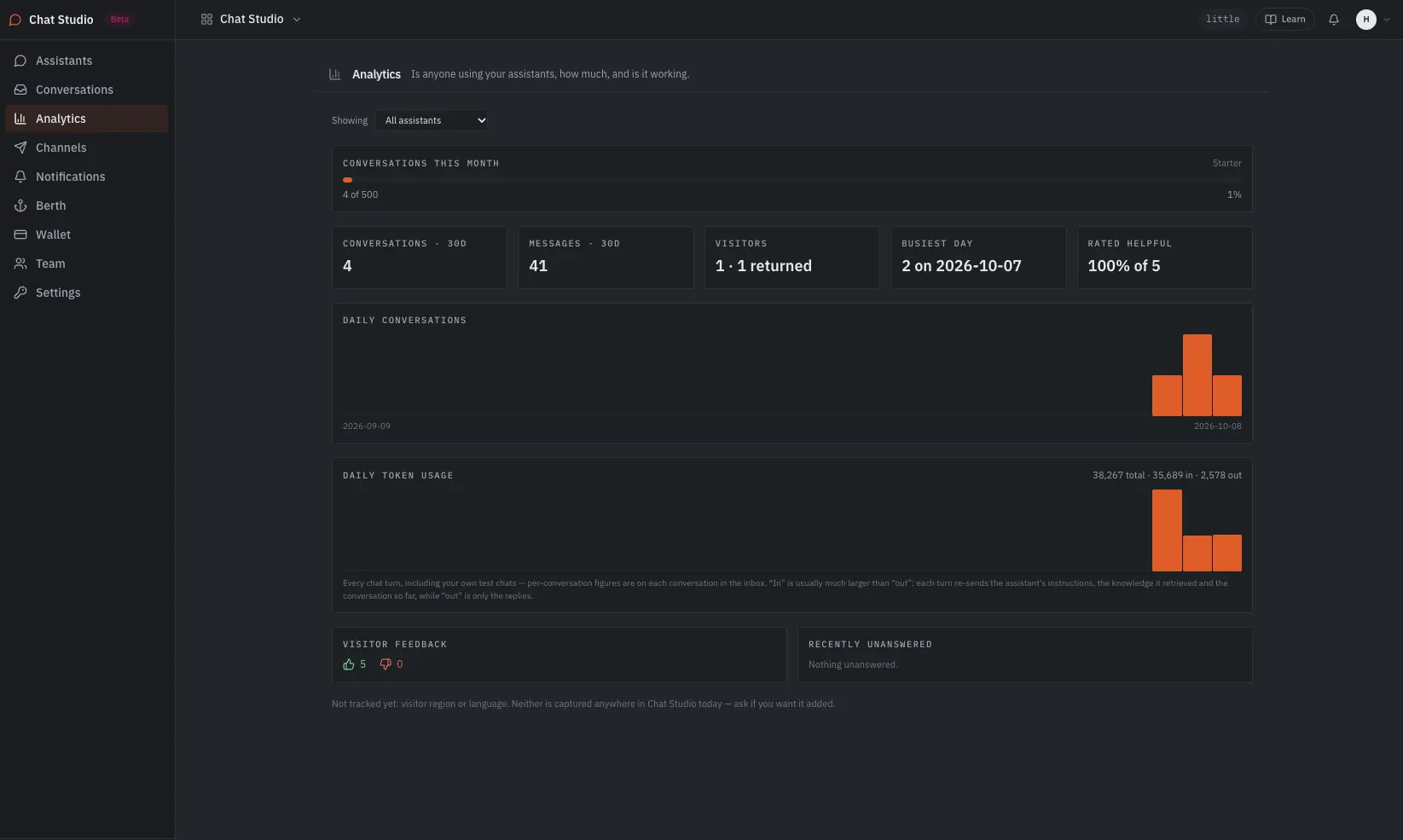This screenshot has height=840, width=1403.
Task: Expand the Chat Studio app switcher chevron
Action: 297,19
